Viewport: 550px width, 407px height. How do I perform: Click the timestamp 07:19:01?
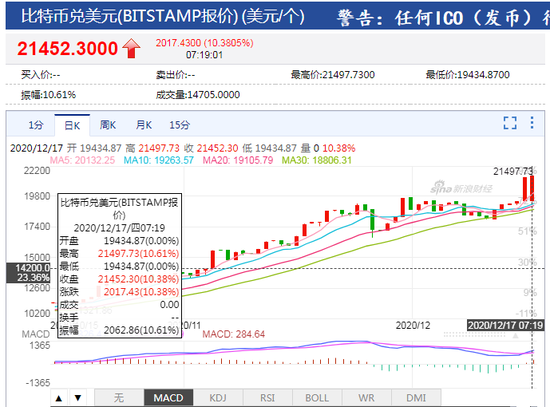[204, 55]
